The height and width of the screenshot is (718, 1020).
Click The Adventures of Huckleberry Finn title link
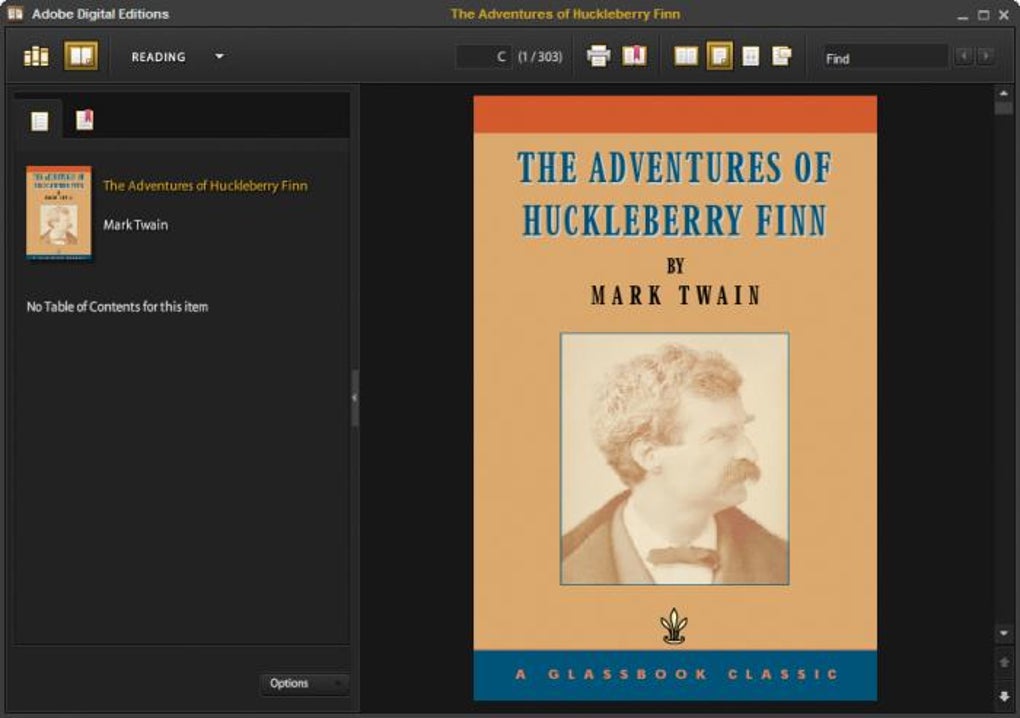(x=205, y=186)
